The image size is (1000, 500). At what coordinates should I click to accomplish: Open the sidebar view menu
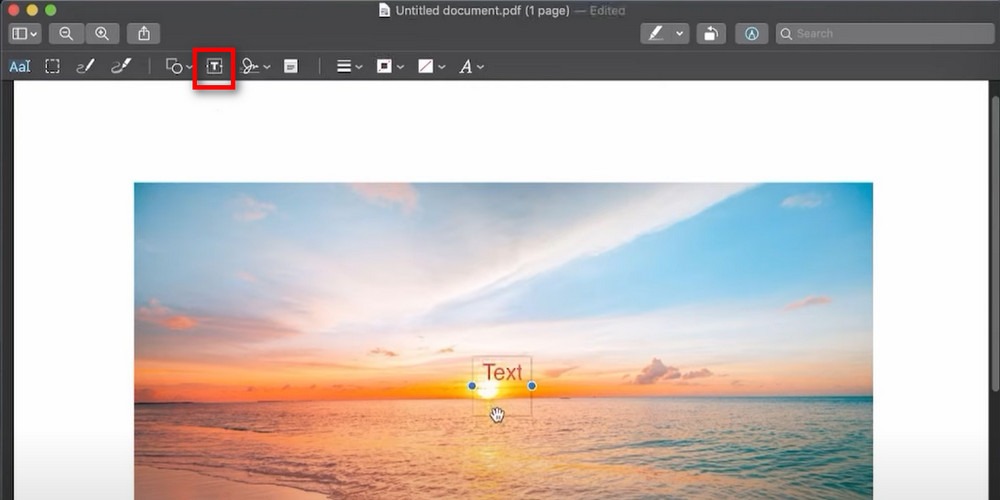pyautogui.click(x=26, y=34)
